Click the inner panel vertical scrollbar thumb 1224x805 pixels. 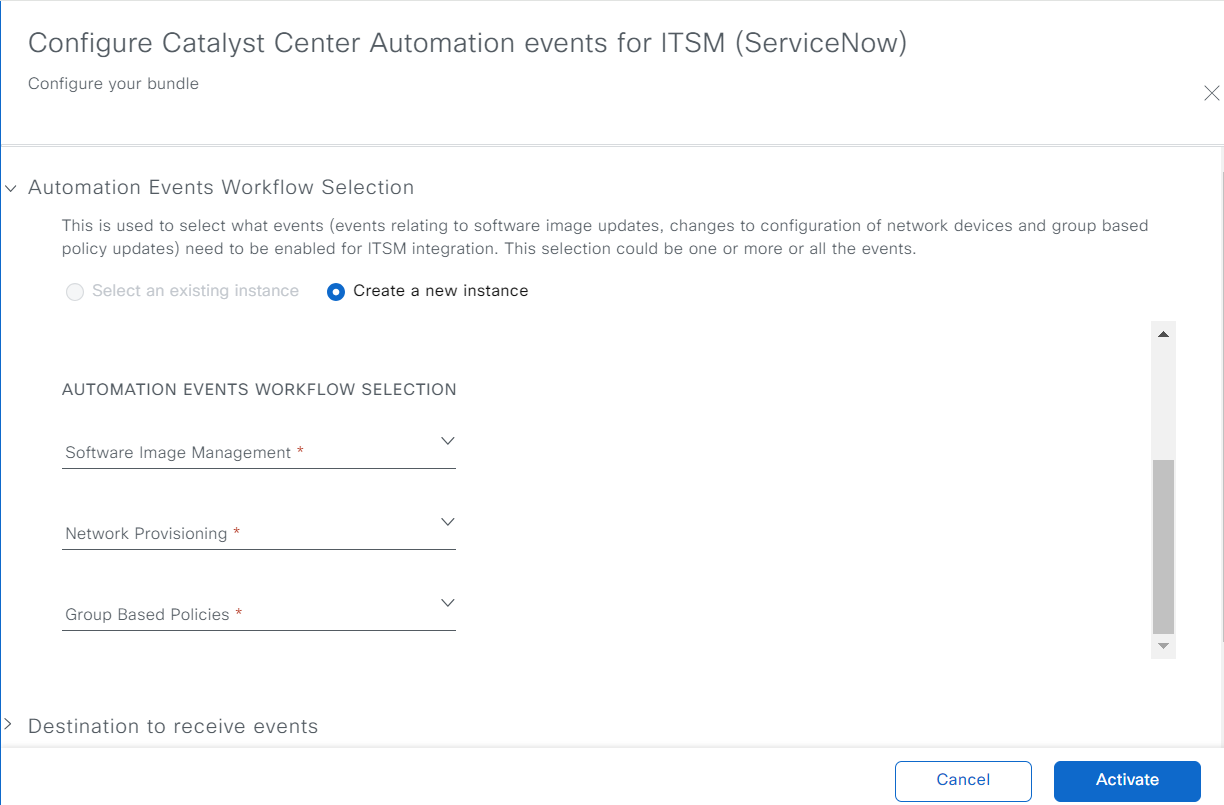point(1163,547)
